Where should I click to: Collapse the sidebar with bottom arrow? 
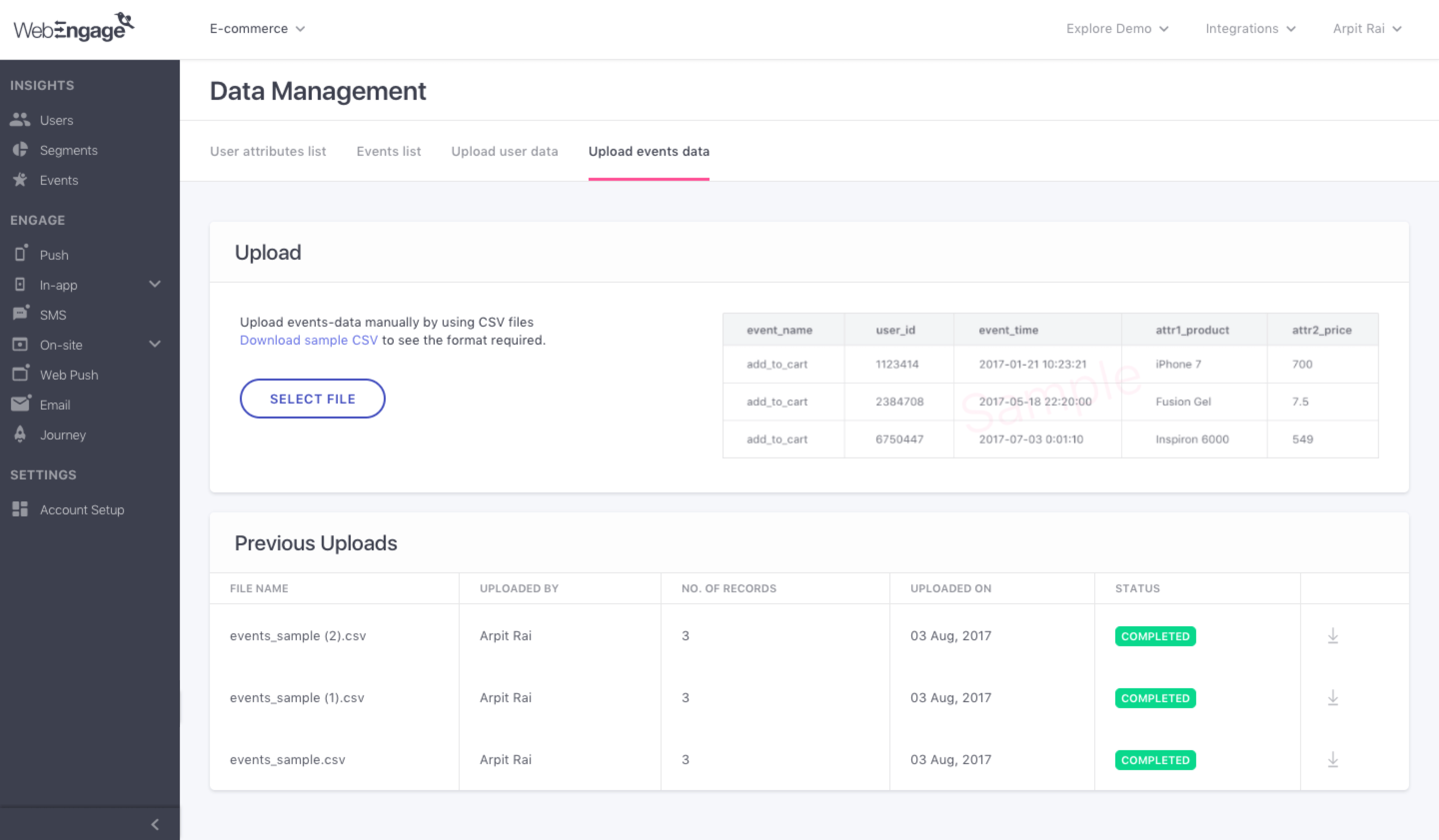tap(155, 824)
